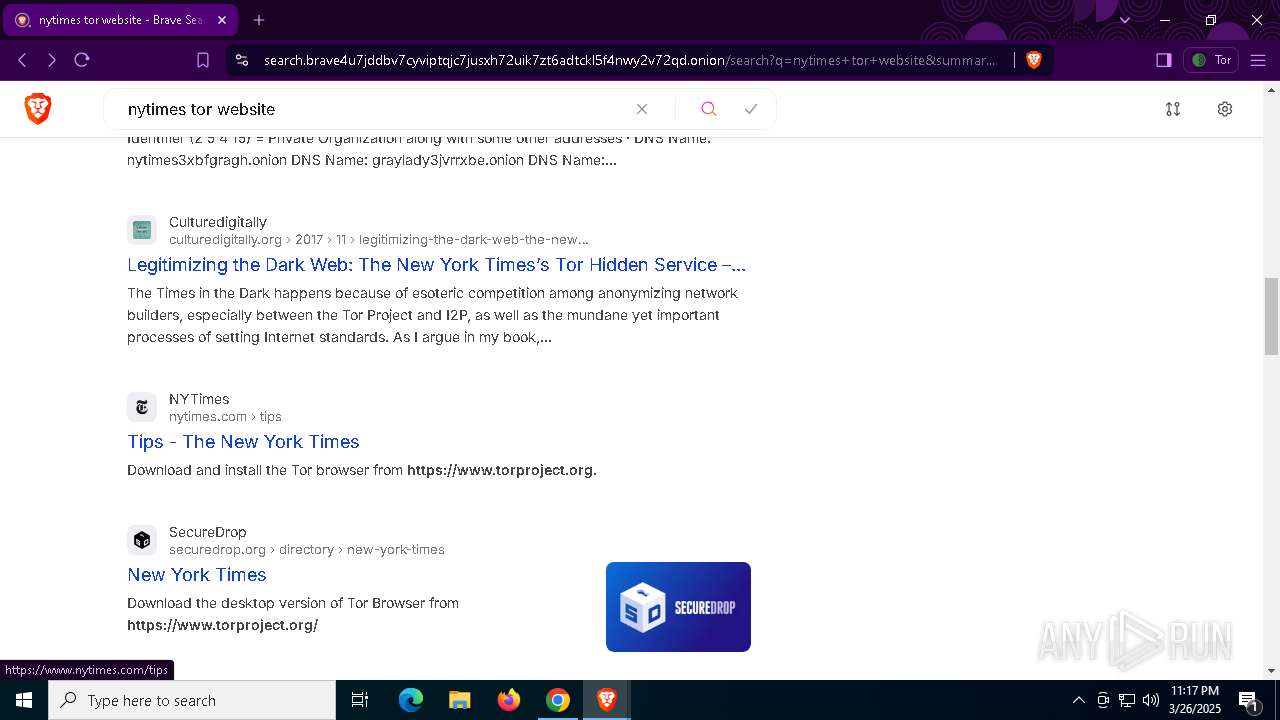The width and height of the screenshot is (1280, 720).
Task: Open New York Times SecureDrop result
Action: click(197, 575)
